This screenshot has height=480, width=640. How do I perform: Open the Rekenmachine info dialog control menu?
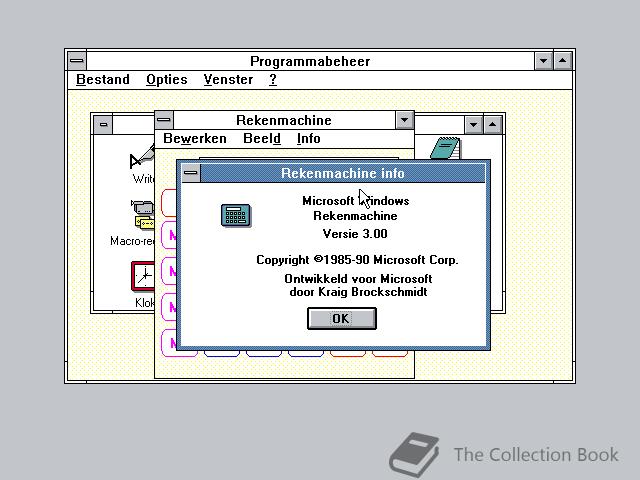[191, 173]
